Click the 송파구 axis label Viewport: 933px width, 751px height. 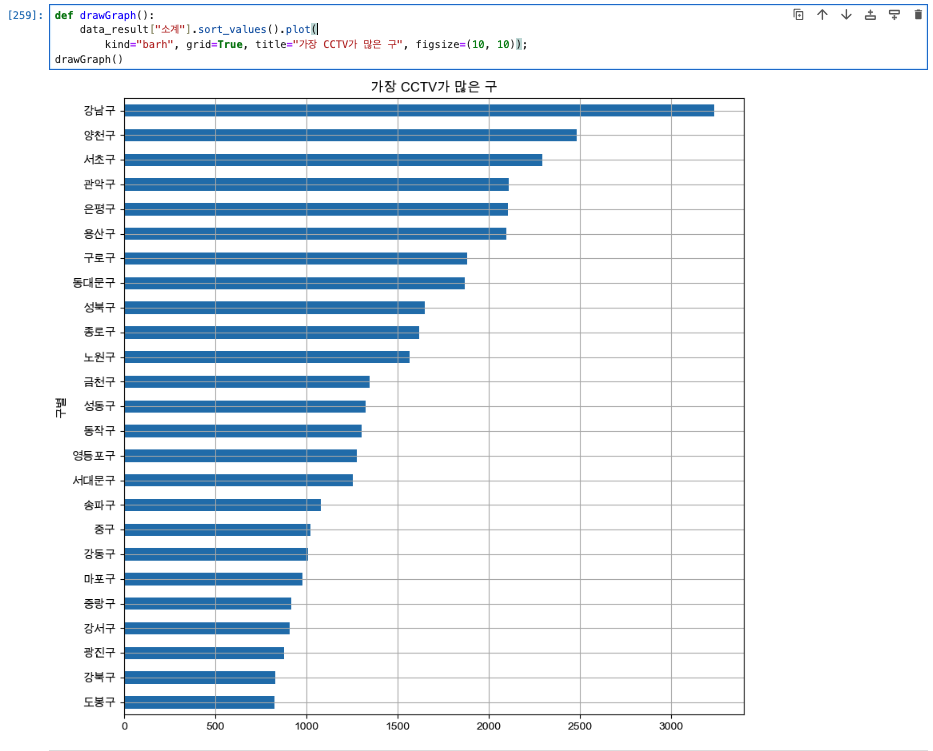click(x=99, y=505)
